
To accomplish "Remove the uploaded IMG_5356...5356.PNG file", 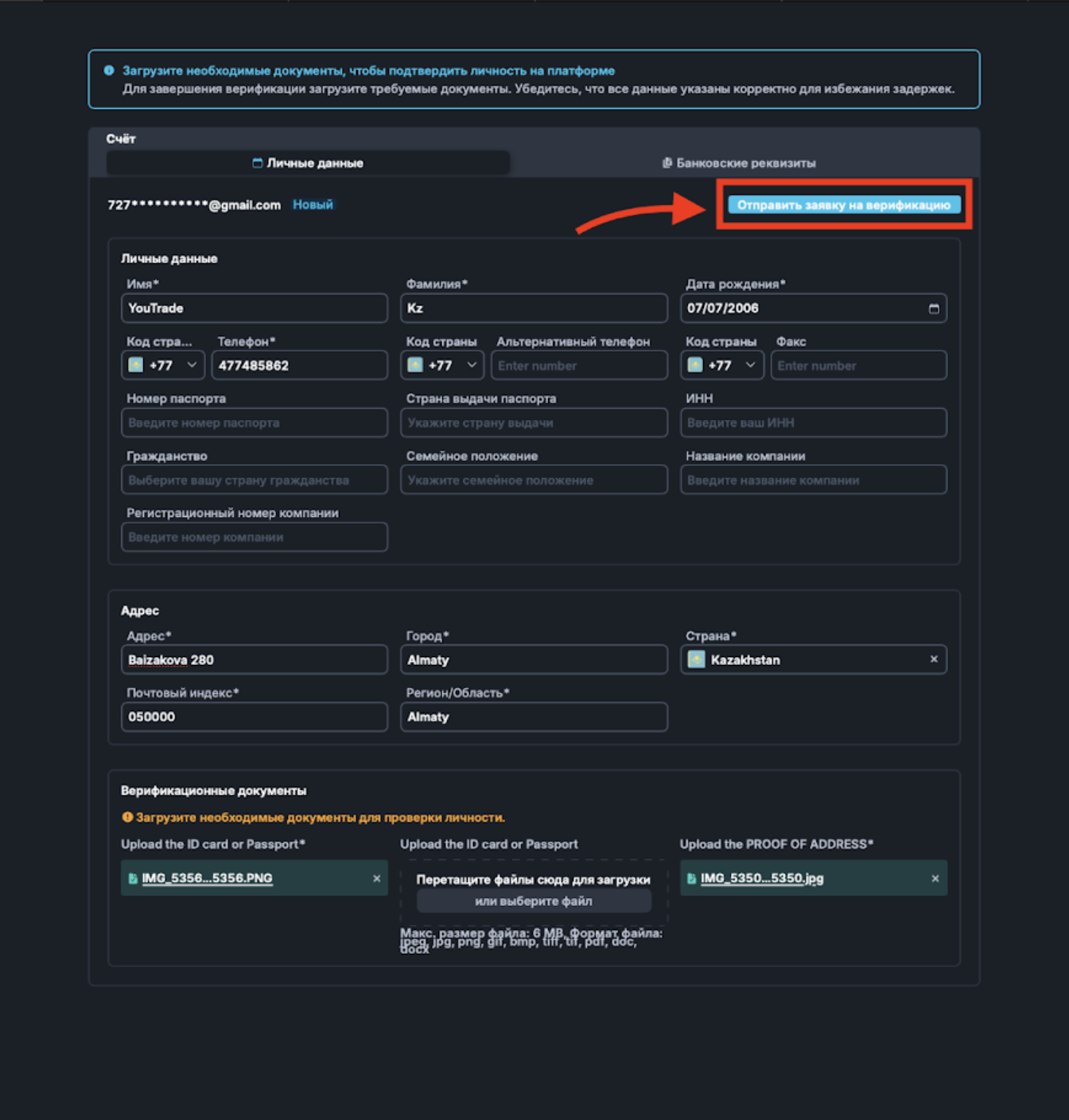I will point(376,878).
